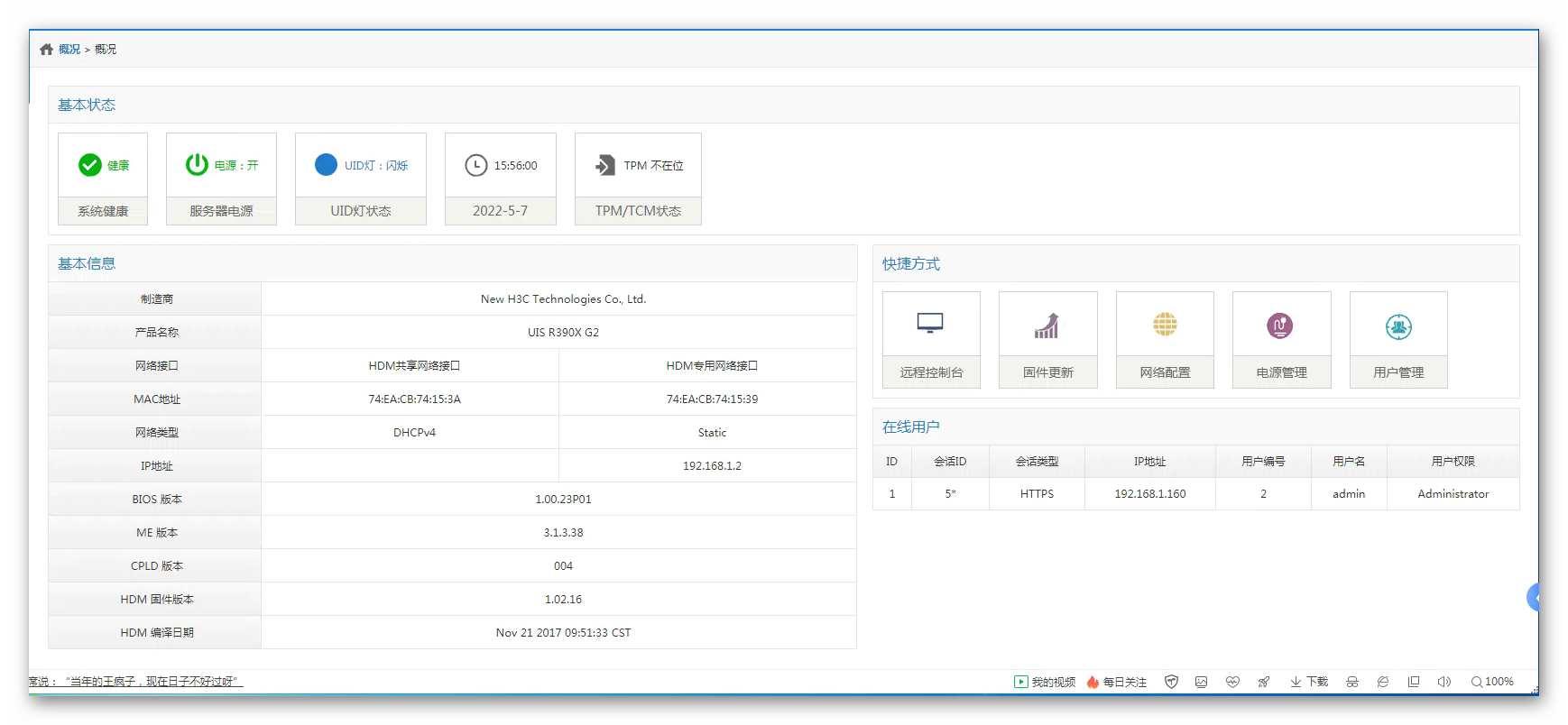Click the 2022-5-7 date label
1568x725 pixels.
tap(501, 211)
